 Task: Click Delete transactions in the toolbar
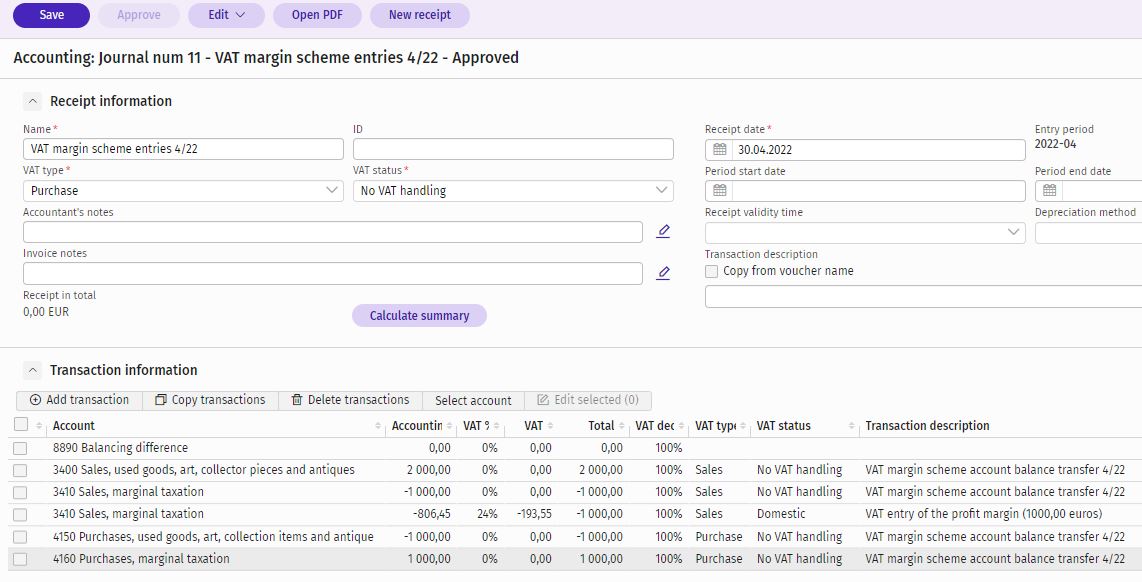pyautogui.click(x=350, y=400)
